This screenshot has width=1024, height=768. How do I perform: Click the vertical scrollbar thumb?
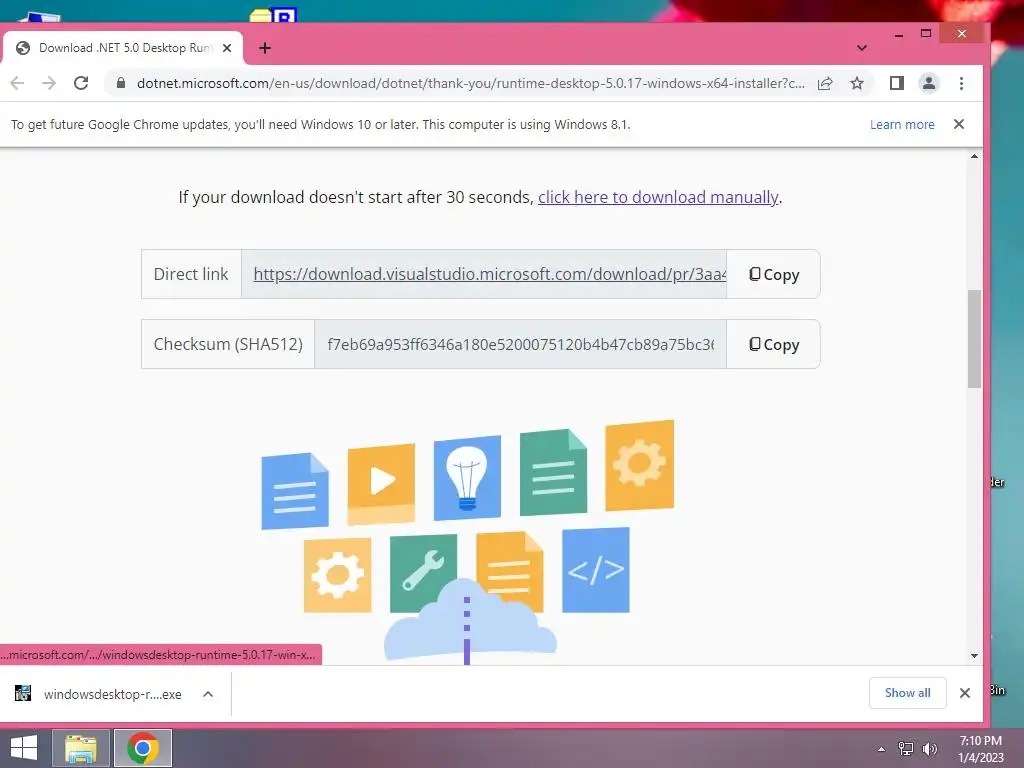(974, 339)
